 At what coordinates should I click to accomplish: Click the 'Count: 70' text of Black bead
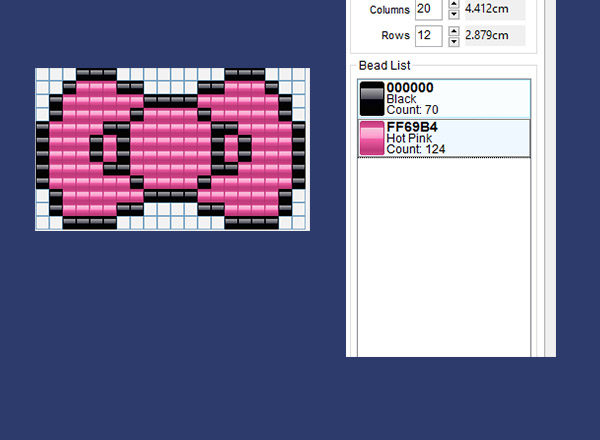412,110
